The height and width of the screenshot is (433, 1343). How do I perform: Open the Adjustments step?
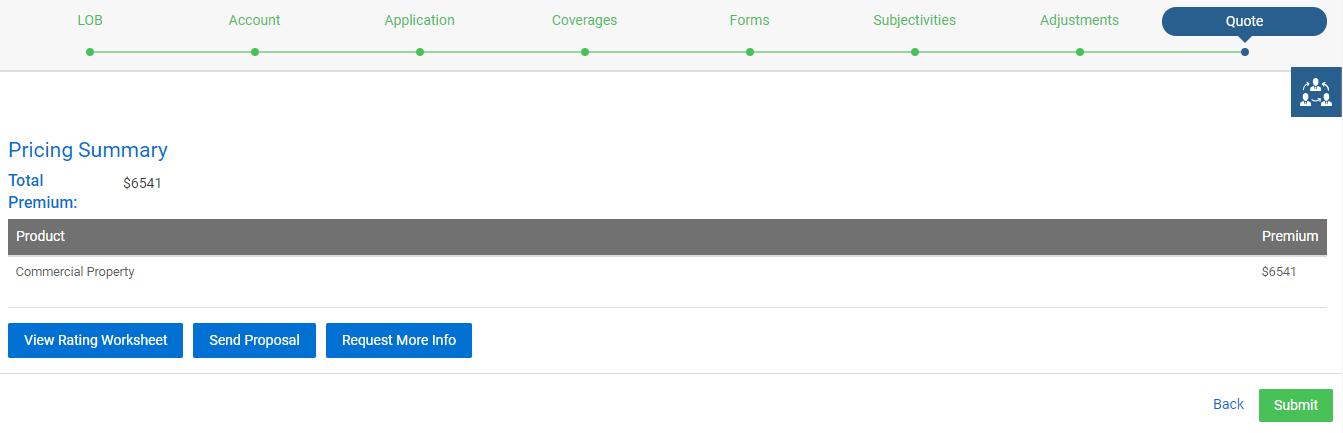click(x=1079, y=20)
